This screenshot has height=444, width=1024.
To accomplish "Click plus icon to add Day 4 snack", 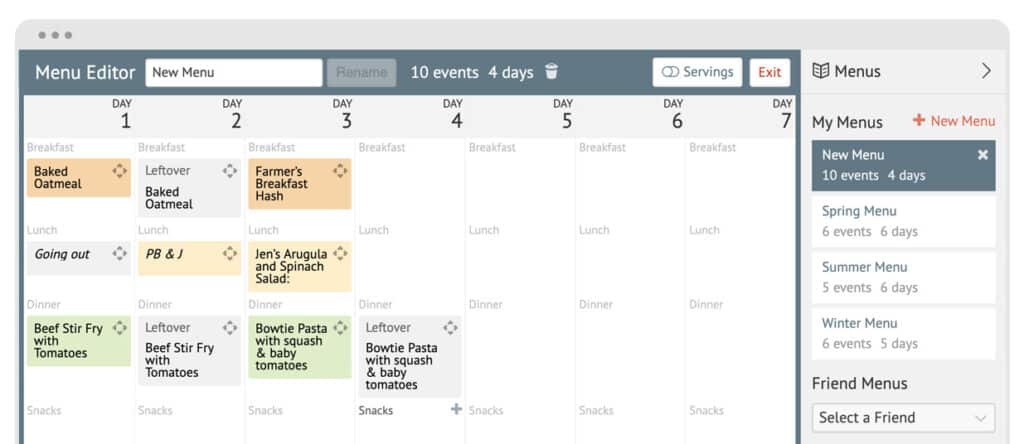I will click(456, 409).
